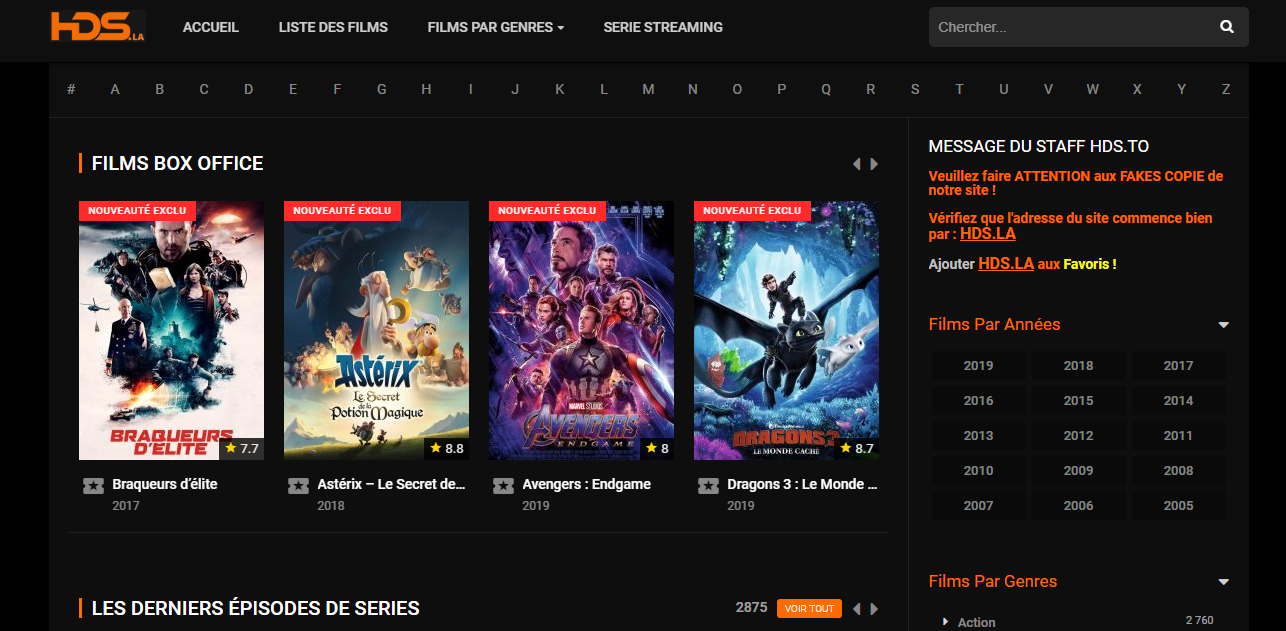Select year 2019 films
The width and height of the screenshot is (1286, 631).
click(x=978, y=366)
